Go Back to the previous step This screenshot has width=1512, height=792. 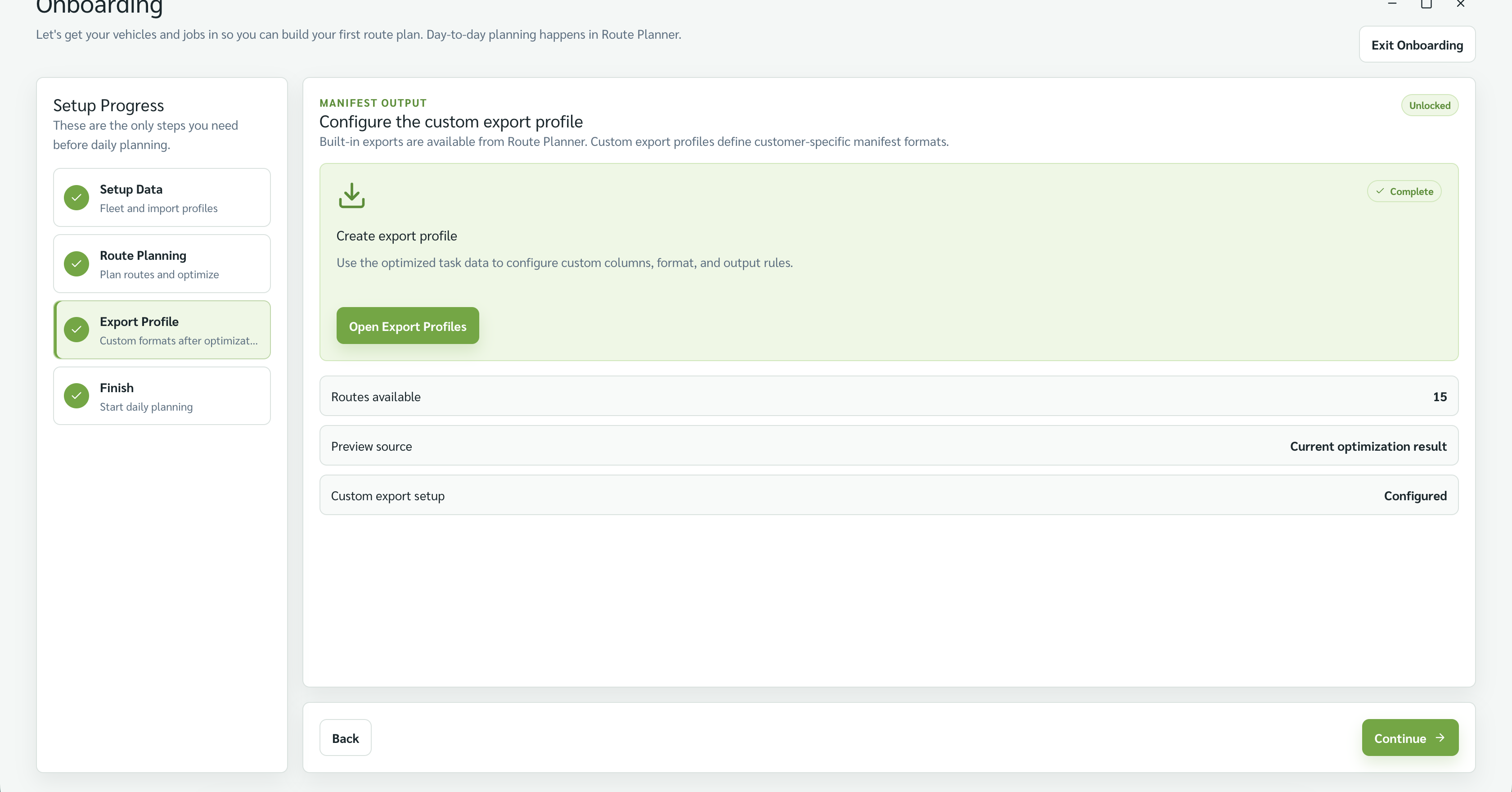[345, 738]
